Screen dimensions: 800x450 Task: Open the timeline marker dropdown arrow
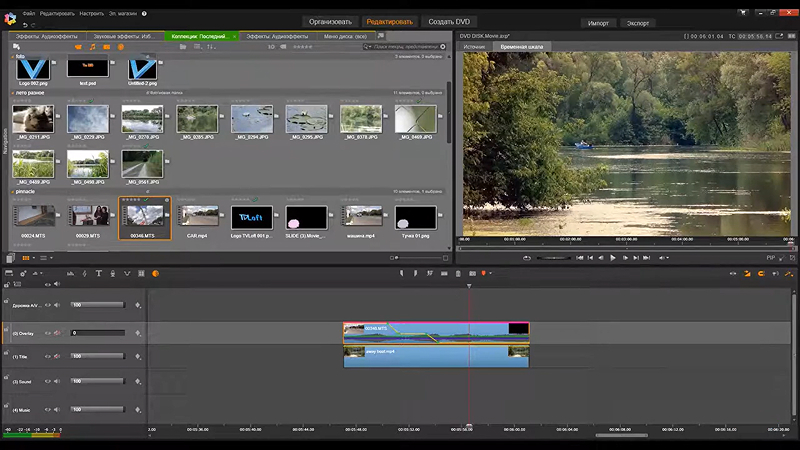490,273
